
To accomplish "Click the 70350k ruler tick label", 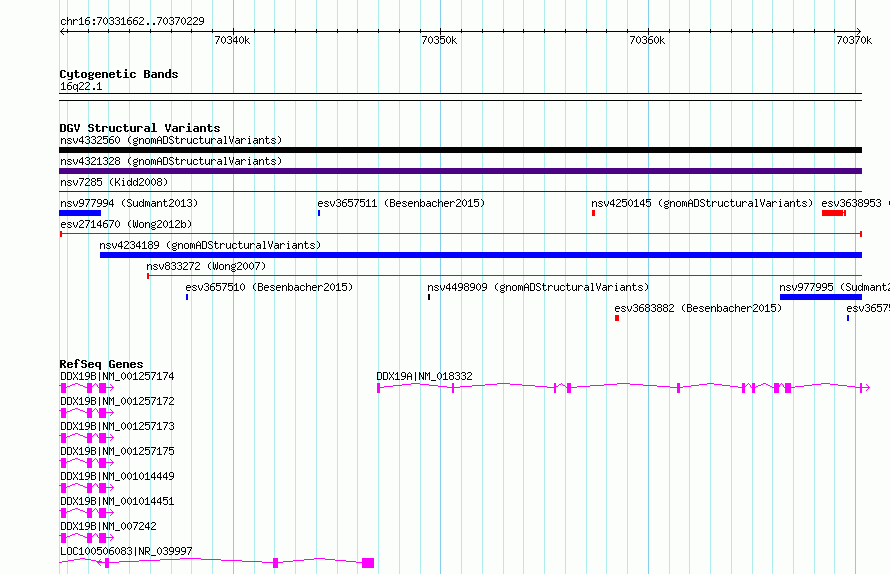I will pyautogui.click(x=439, y=40).
